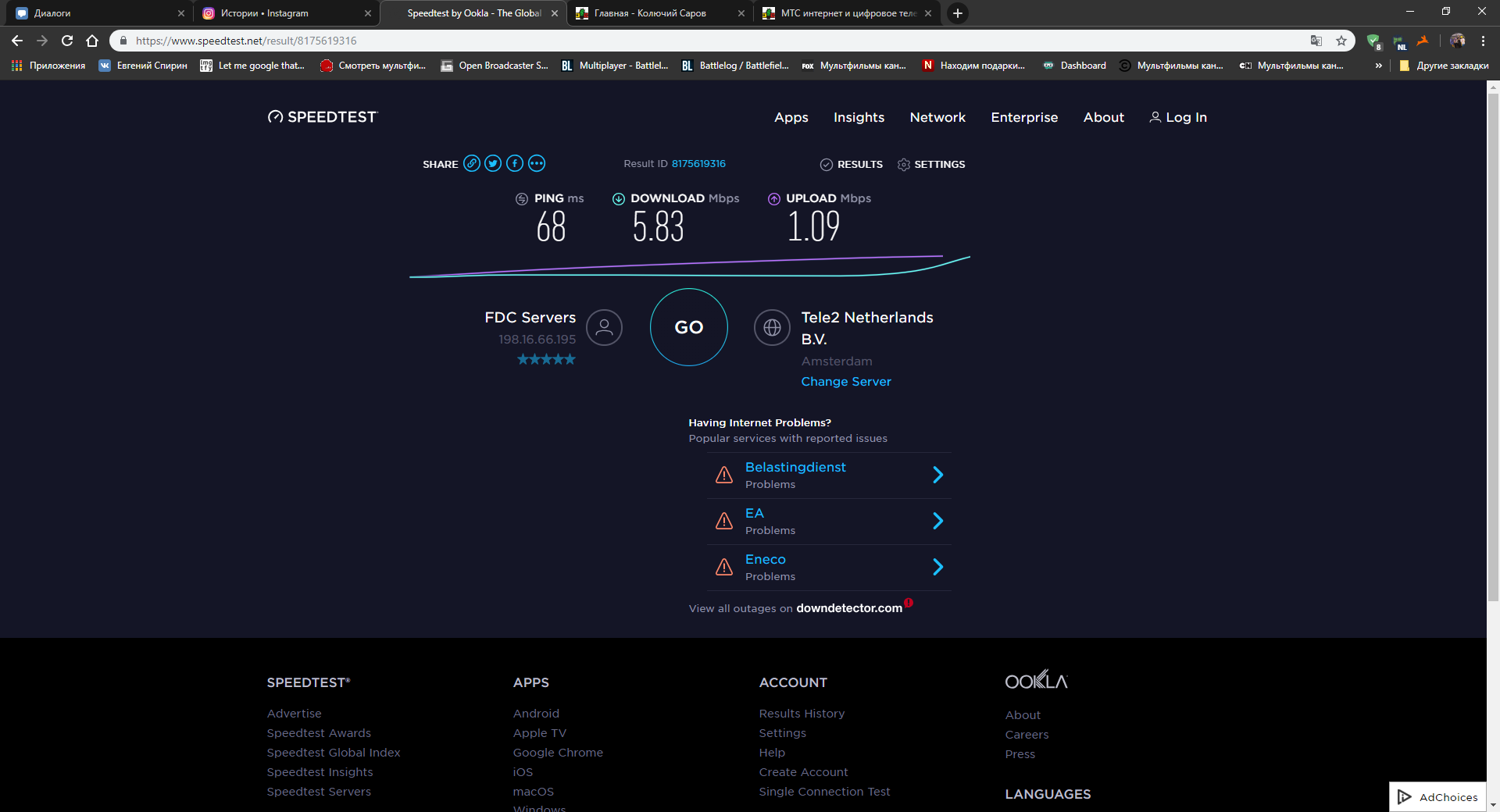
Task: Expand the Belastingdienst problems chevron
Action: point(938,475)
